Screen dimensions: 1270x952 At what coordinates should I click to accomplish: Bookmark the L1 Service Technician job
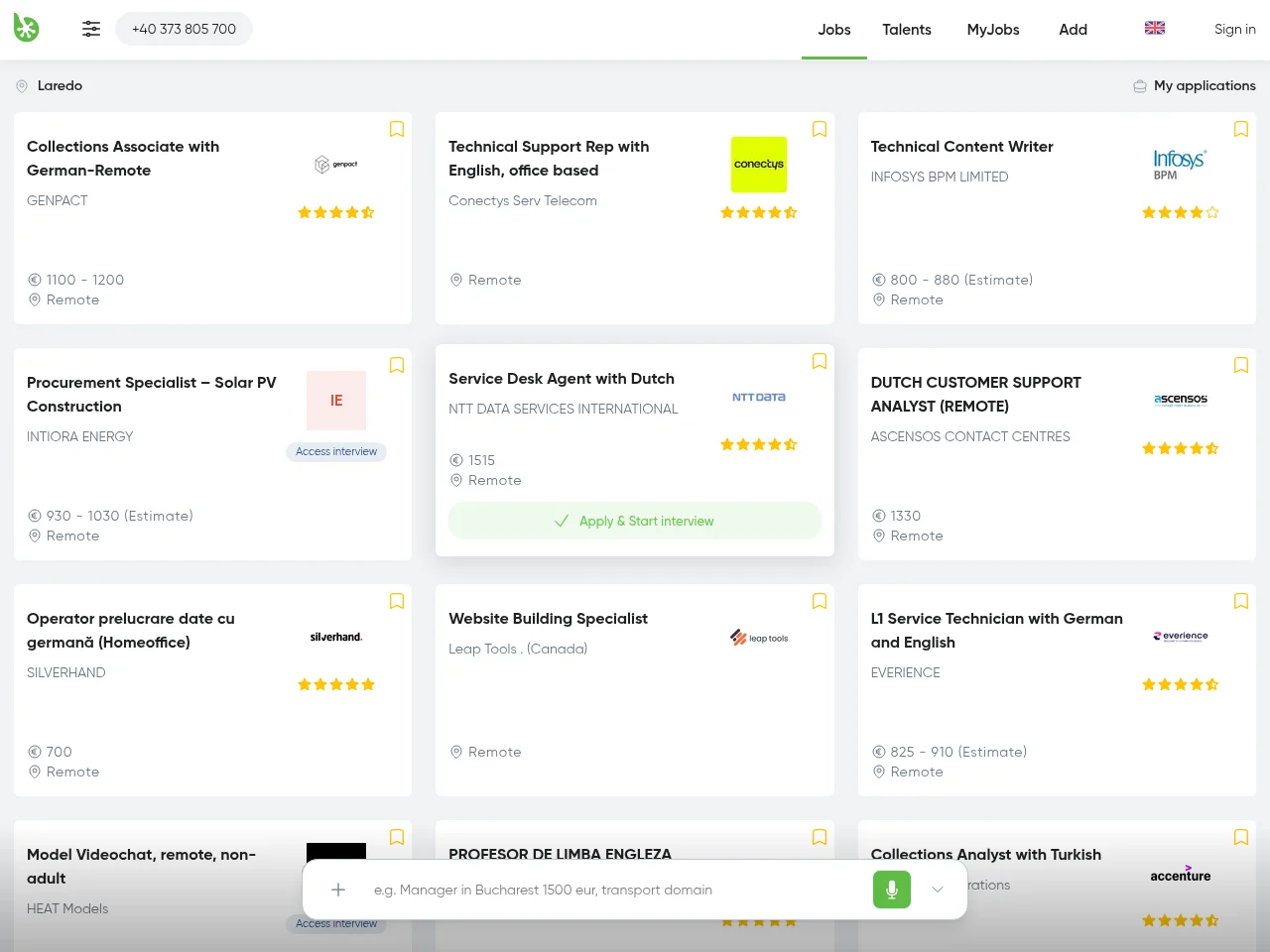click(x=1241, y=601)
